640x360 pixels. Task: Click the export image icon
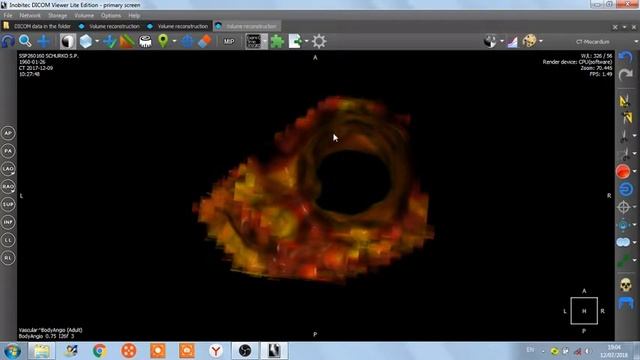[295, 41]
